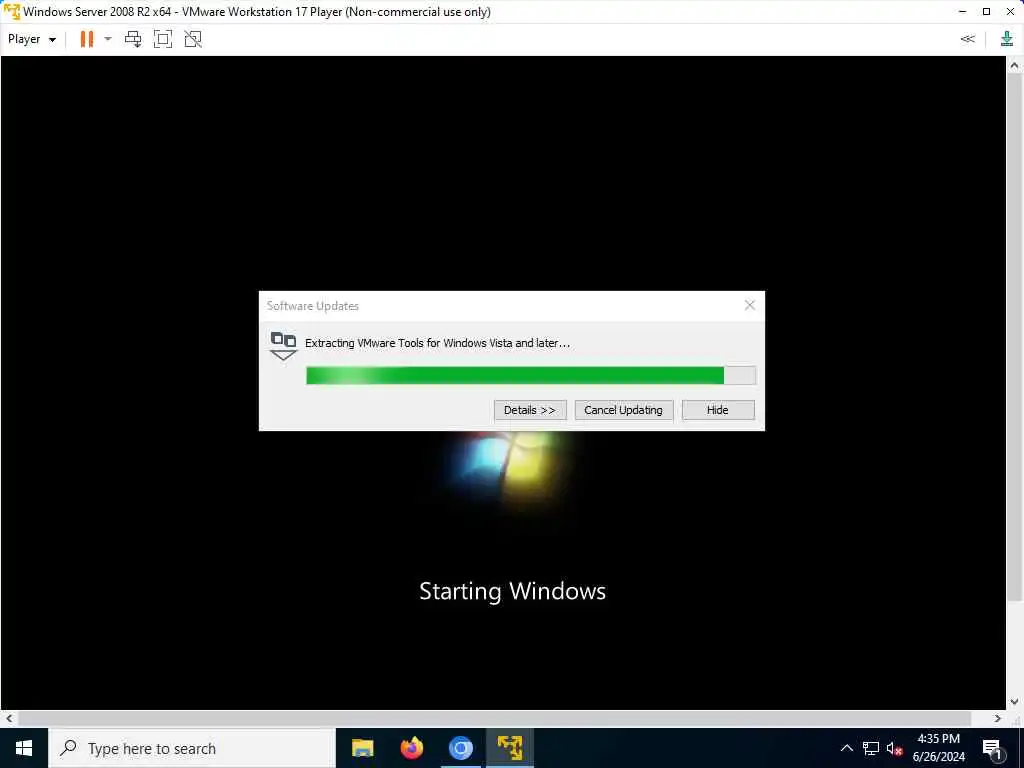This screenshot has width=1024, height=768.
Task: Click the Cancel Updating button
Action: (624, 410)
